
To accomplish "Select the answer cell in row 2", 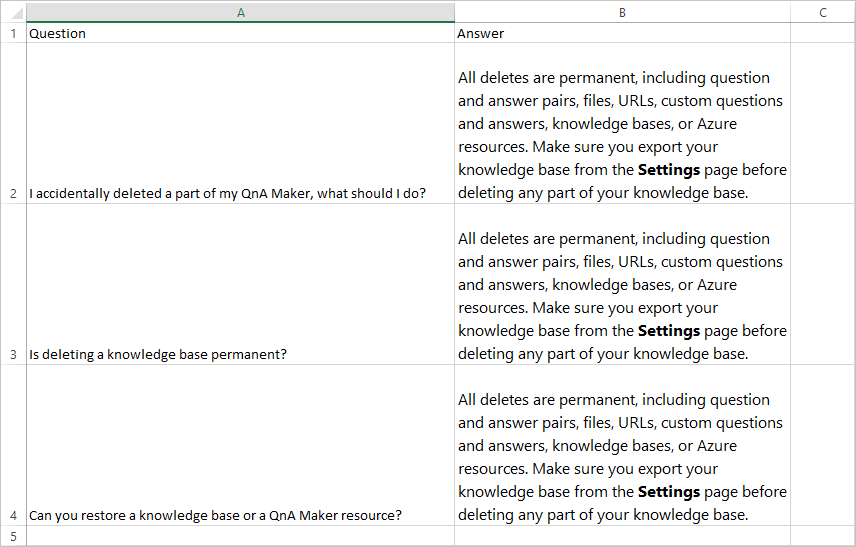I will [x=622, y=134].
